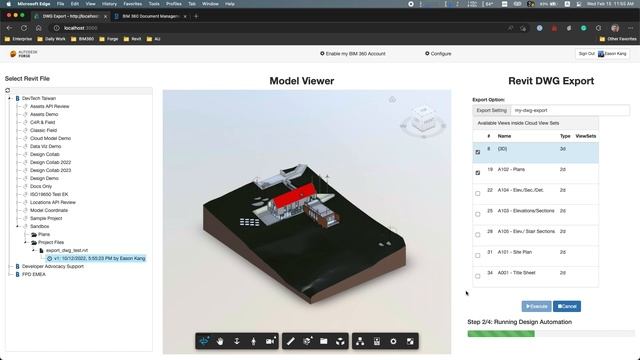Expand the Developer Advocacy Support hub
Viewport: 640px width, 360px height.
pos(10,266)
